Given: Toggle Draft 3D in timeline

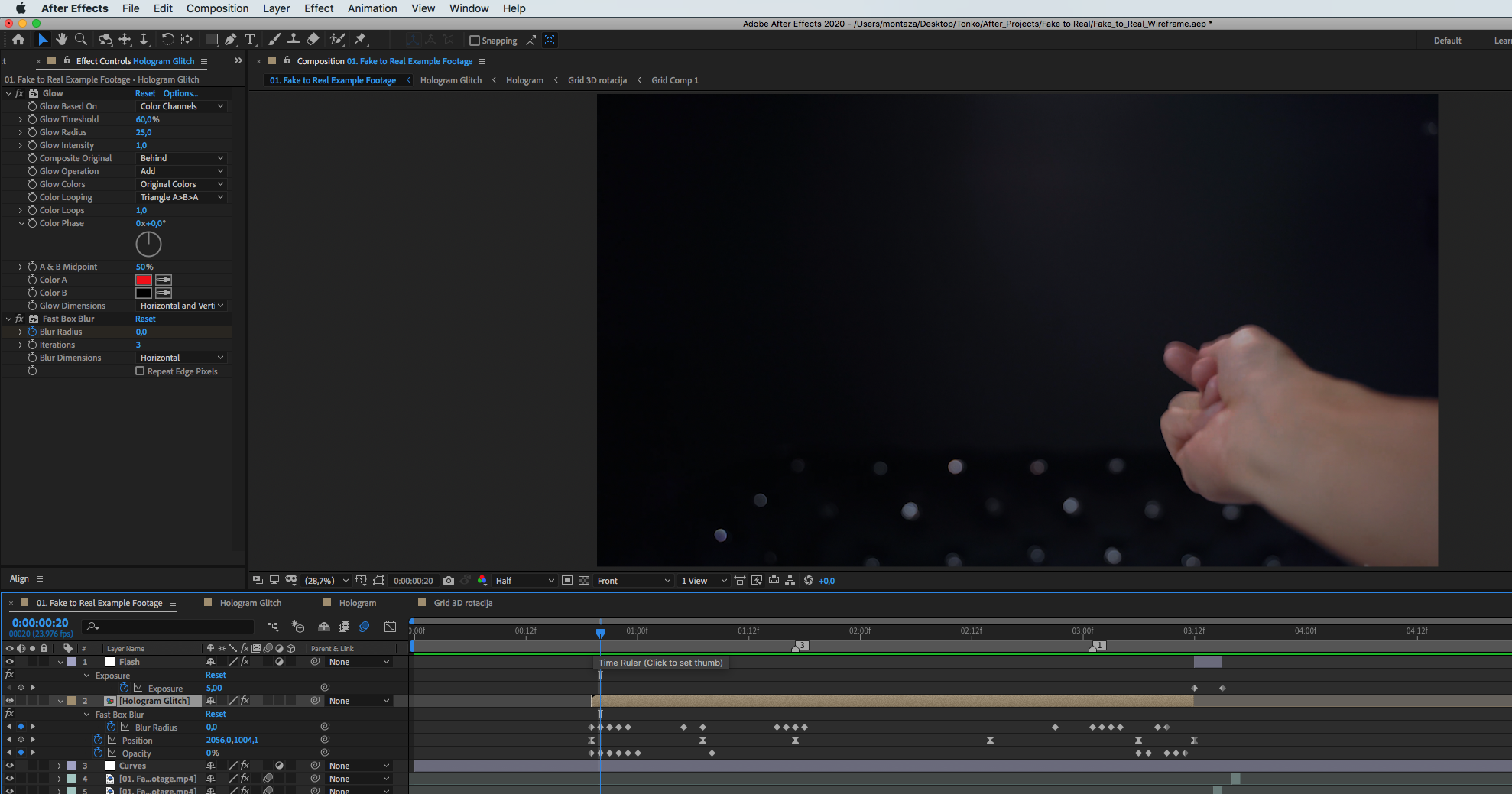Looking at the screenshot, I should point(298,627).
